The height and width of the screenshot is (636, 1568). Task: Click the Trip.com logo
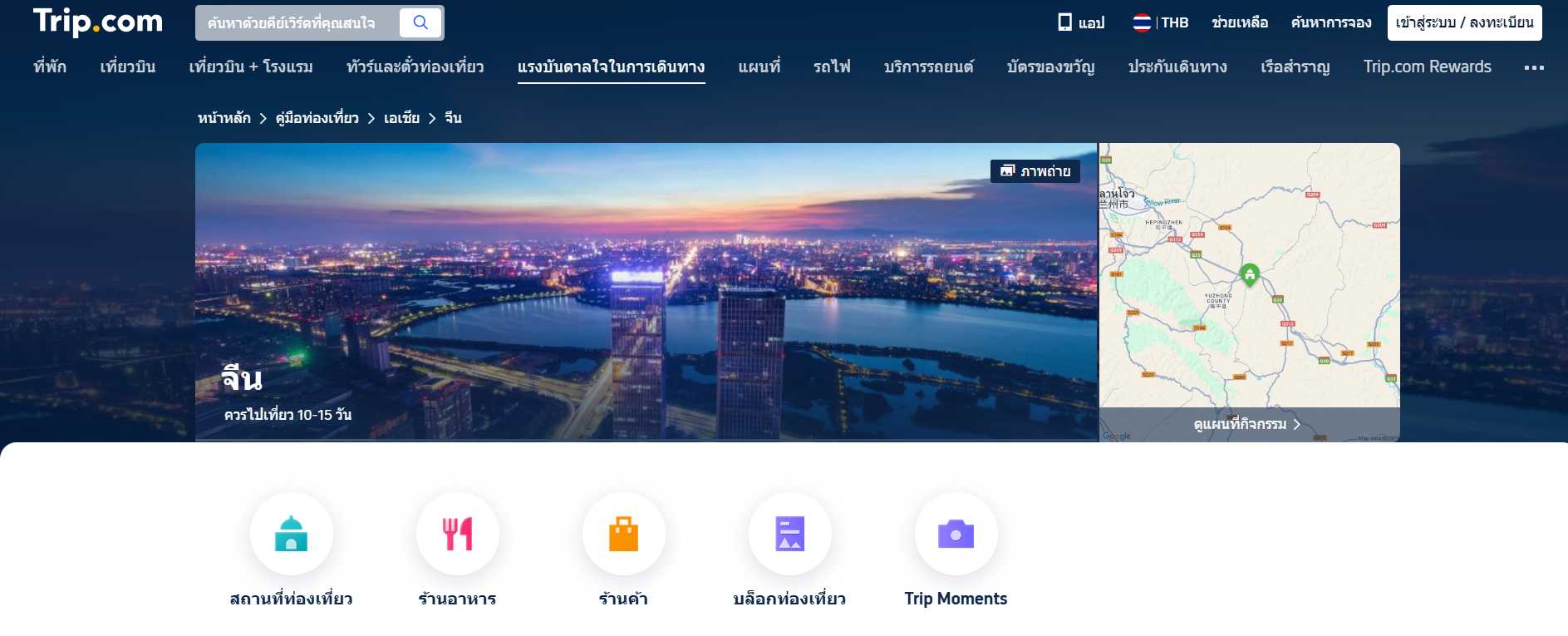pos(98,22)
